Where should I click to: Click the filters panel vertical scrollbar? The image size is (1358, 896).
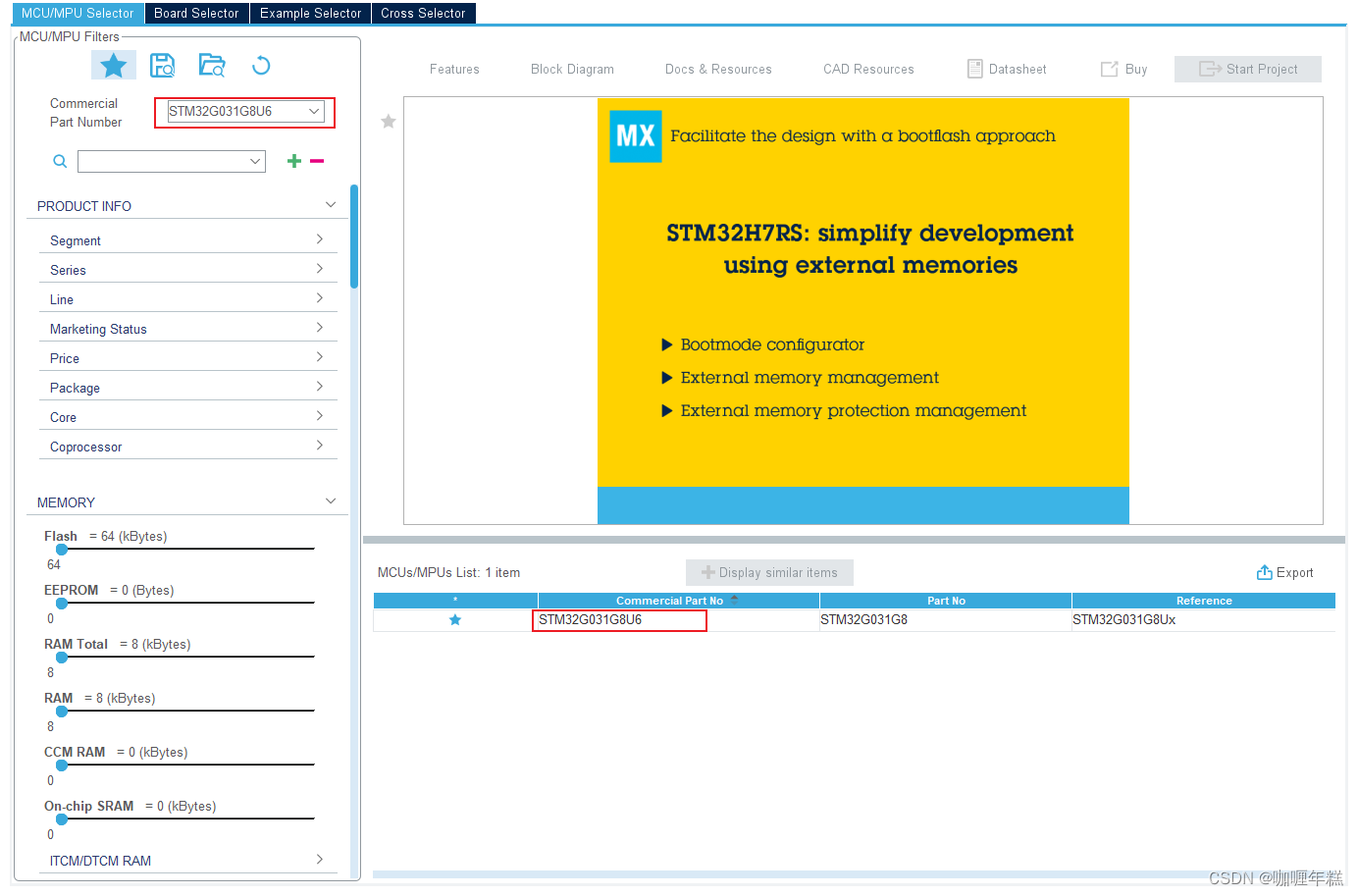[x=354, y=237]
